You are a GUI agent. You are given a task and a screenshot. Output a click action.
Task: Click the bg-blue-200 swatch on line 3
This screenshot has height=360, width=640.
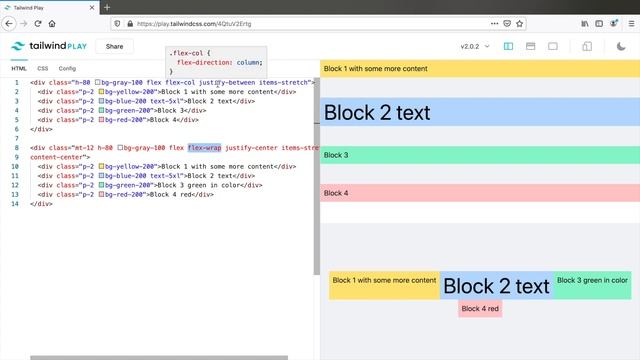pyautogui.click(x=101, y=101)
